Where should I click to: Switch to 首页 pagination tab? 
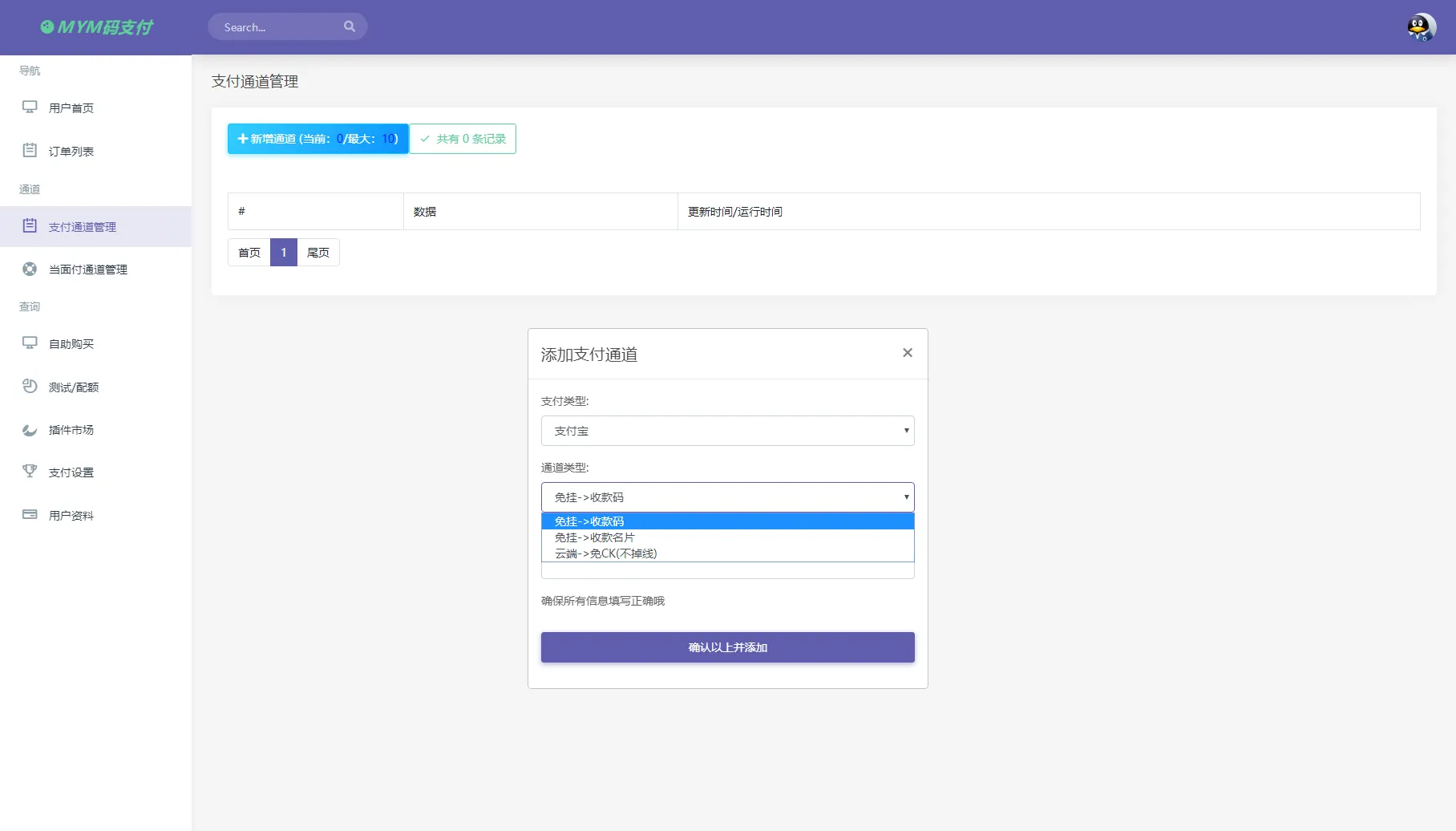tap(249, 252)
